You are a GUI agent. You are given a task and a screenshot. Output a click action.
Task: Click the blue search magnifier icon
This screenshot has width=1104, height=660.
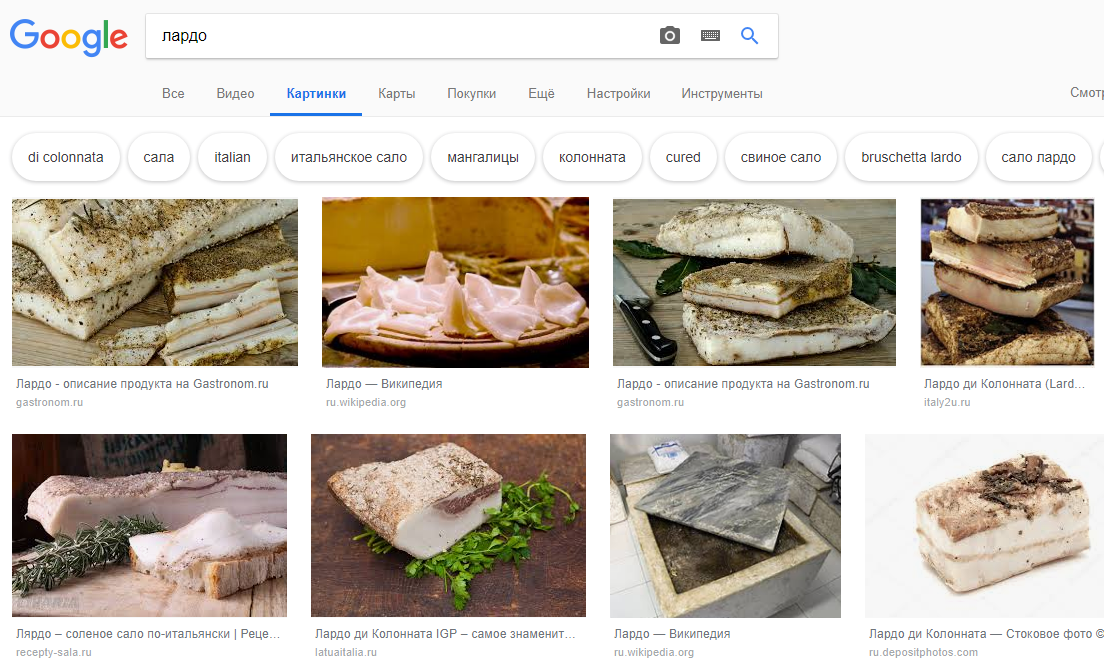749,35
